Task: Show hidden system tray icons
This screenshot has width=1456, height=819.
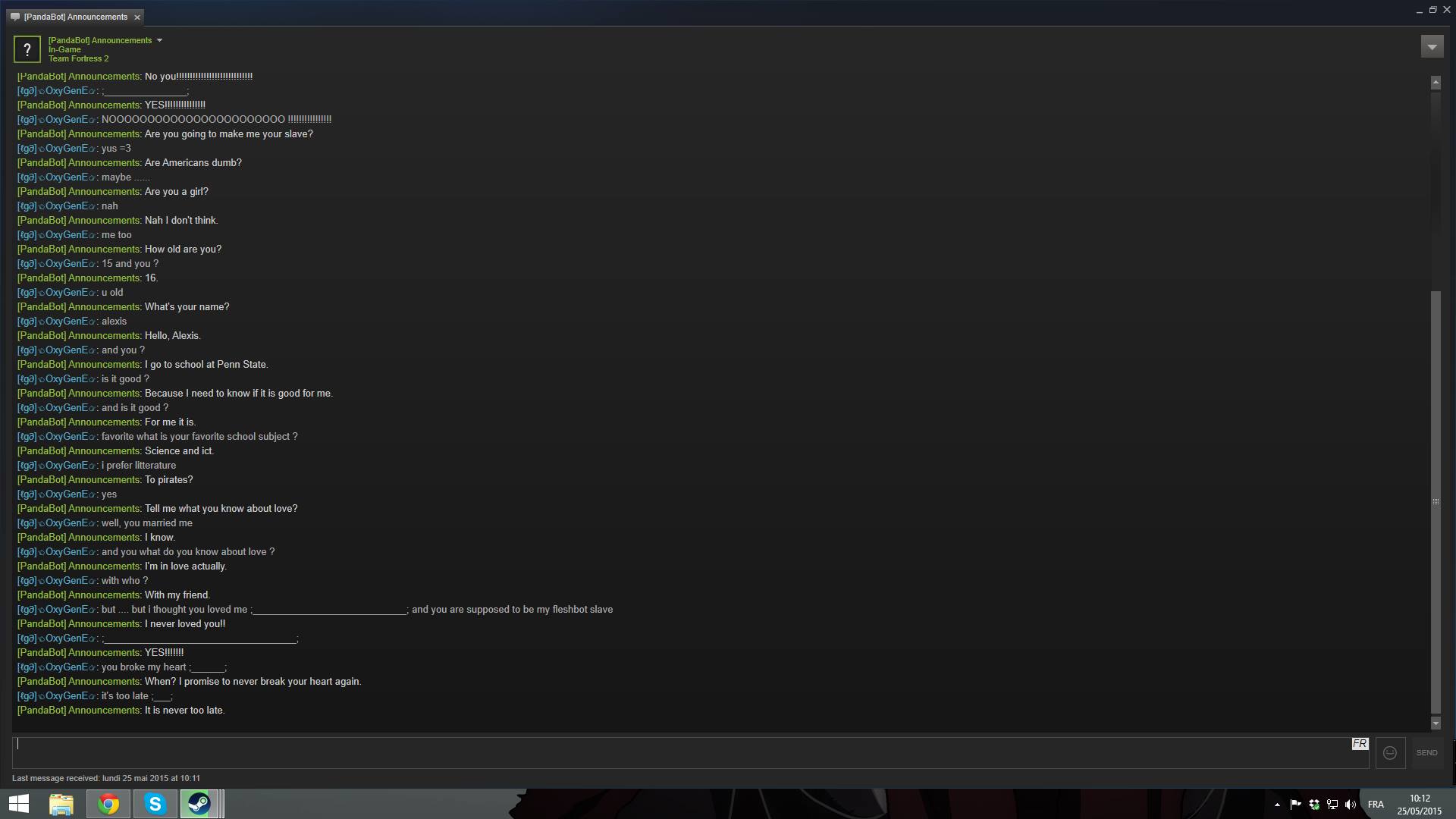Action: tap(1277, 805)
